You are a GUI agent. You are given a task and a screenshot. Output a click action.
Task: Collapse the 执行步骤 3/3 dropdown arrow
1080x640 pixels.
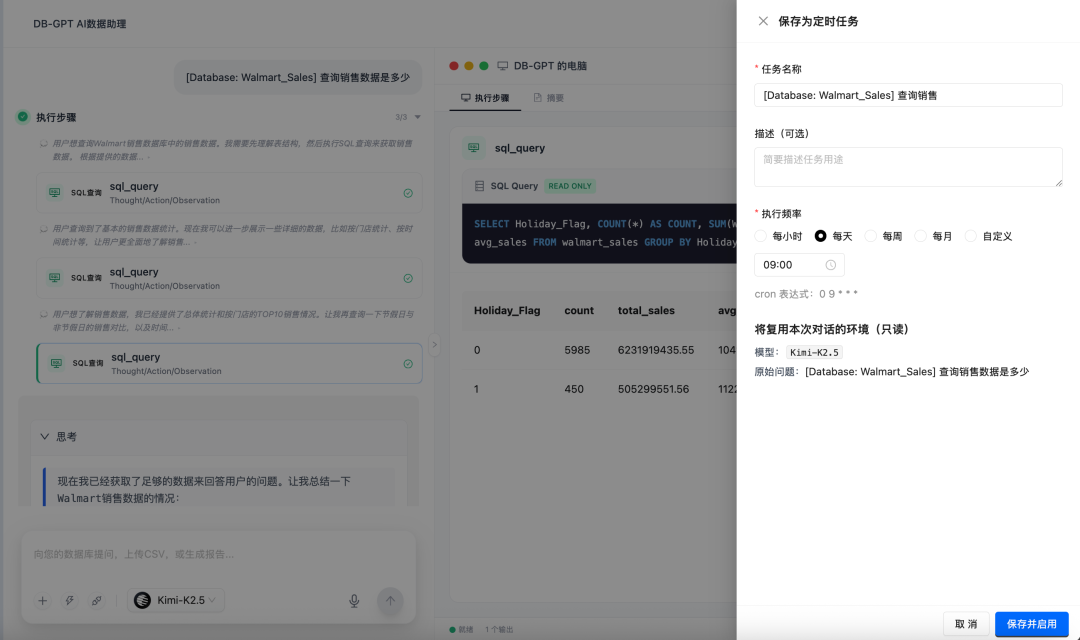pyautogui.click(x=417, y=117)
